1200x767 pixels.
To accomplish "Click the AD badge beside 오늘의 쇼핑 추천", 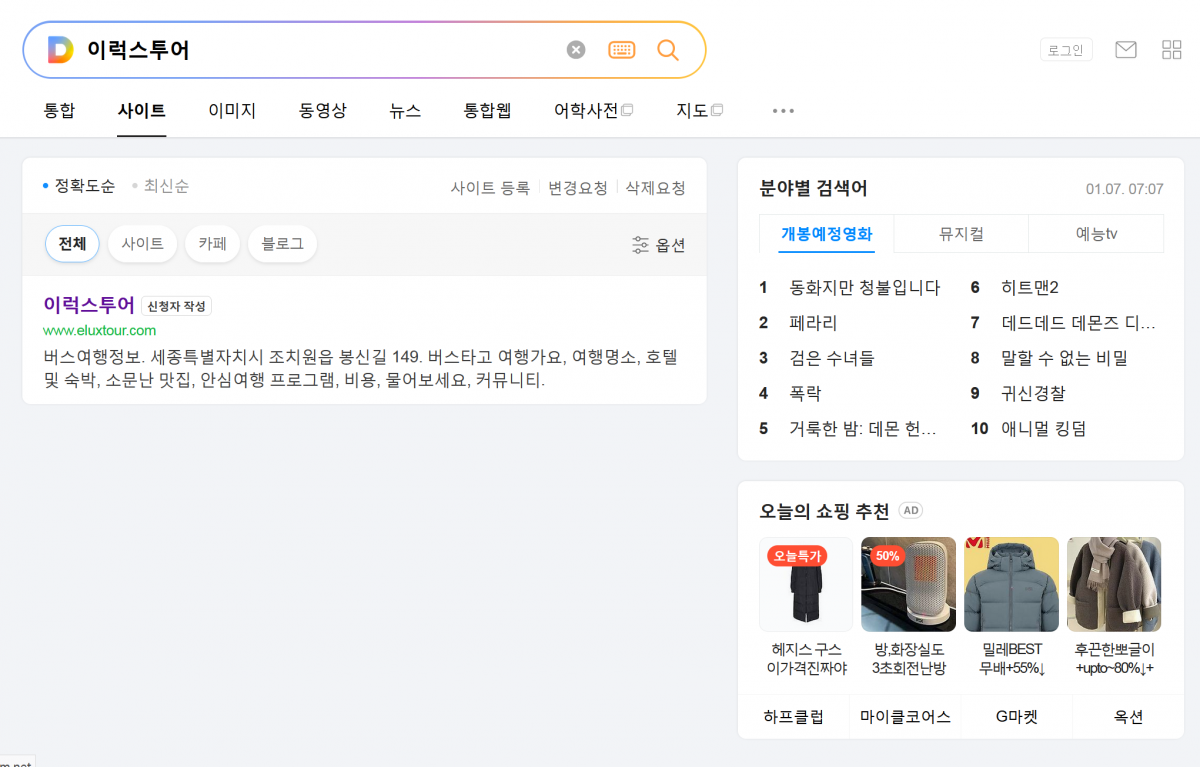I will [x=910, y=511].
